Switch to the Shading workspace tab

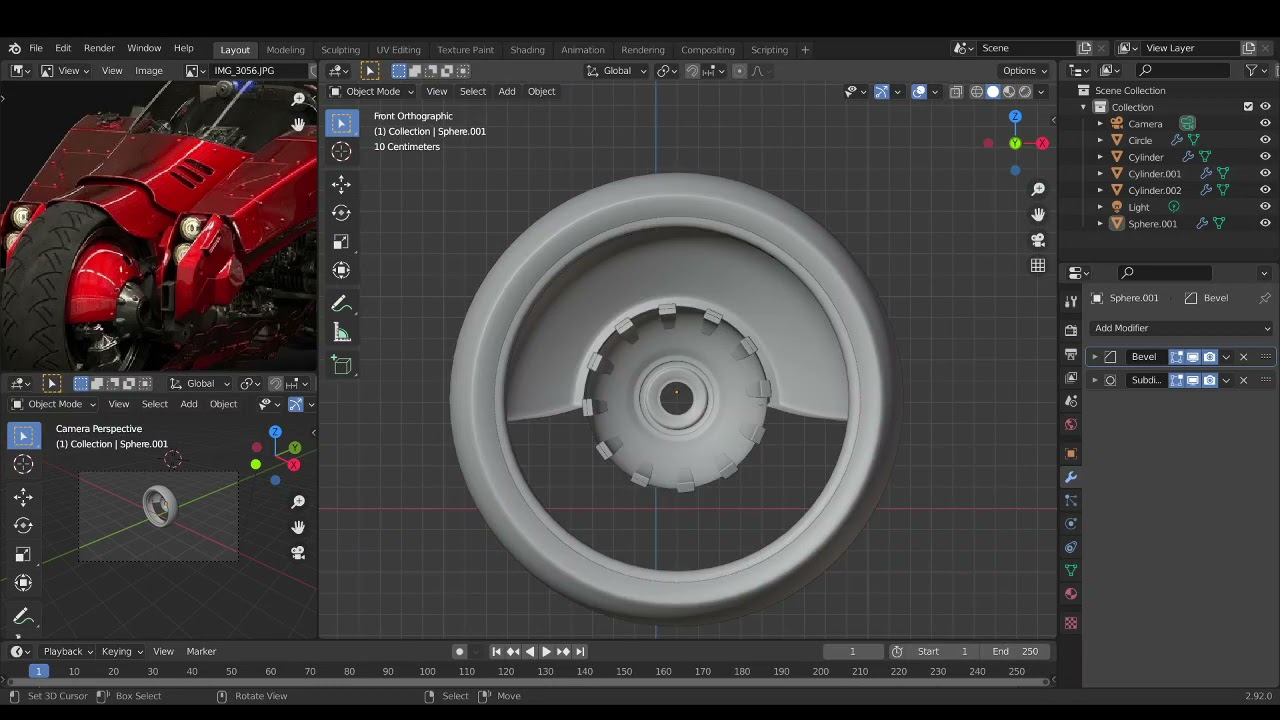tap(527, 50)
